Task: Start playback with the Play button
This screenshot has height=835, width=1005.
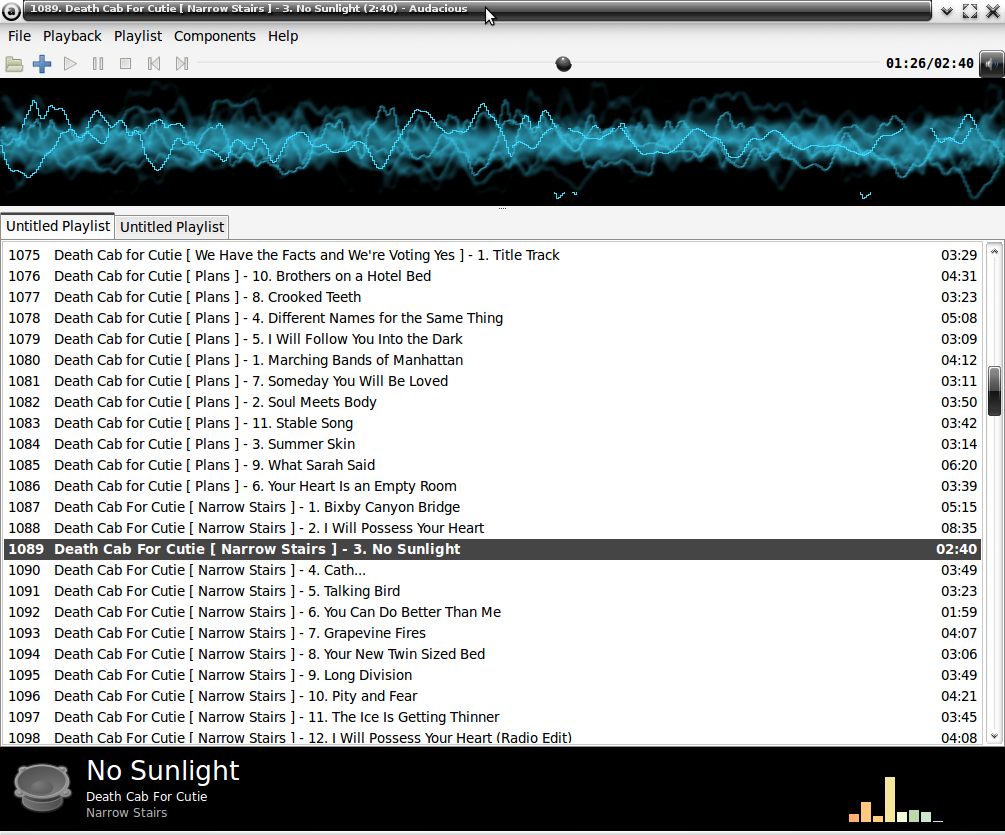Action: 70,64
